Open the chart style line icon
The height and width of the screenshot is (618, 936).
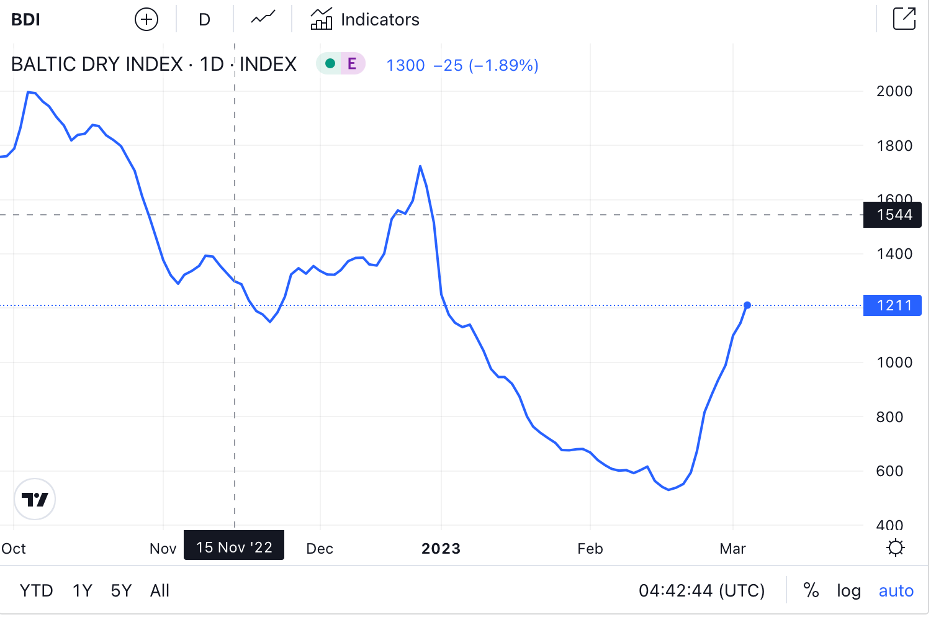click(x=263, y=19)
